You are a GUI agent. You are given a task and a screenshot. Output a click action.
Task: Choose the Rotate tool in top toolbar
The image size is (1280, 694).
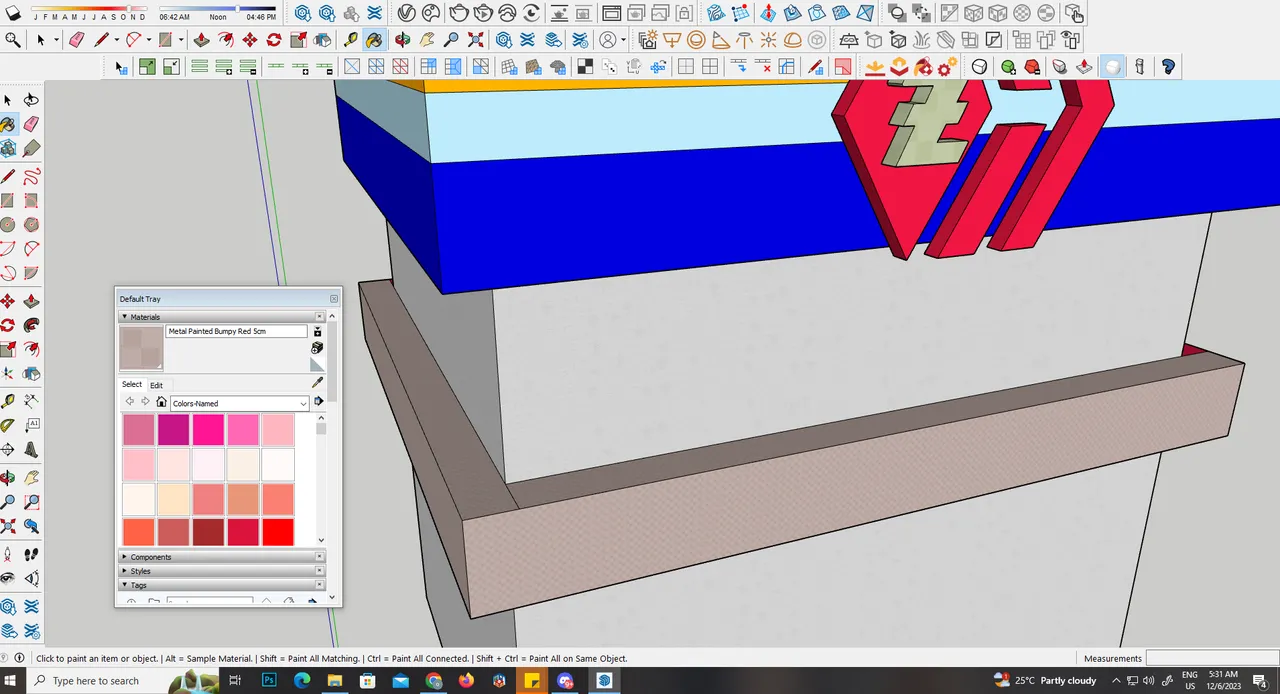(273, 40)
